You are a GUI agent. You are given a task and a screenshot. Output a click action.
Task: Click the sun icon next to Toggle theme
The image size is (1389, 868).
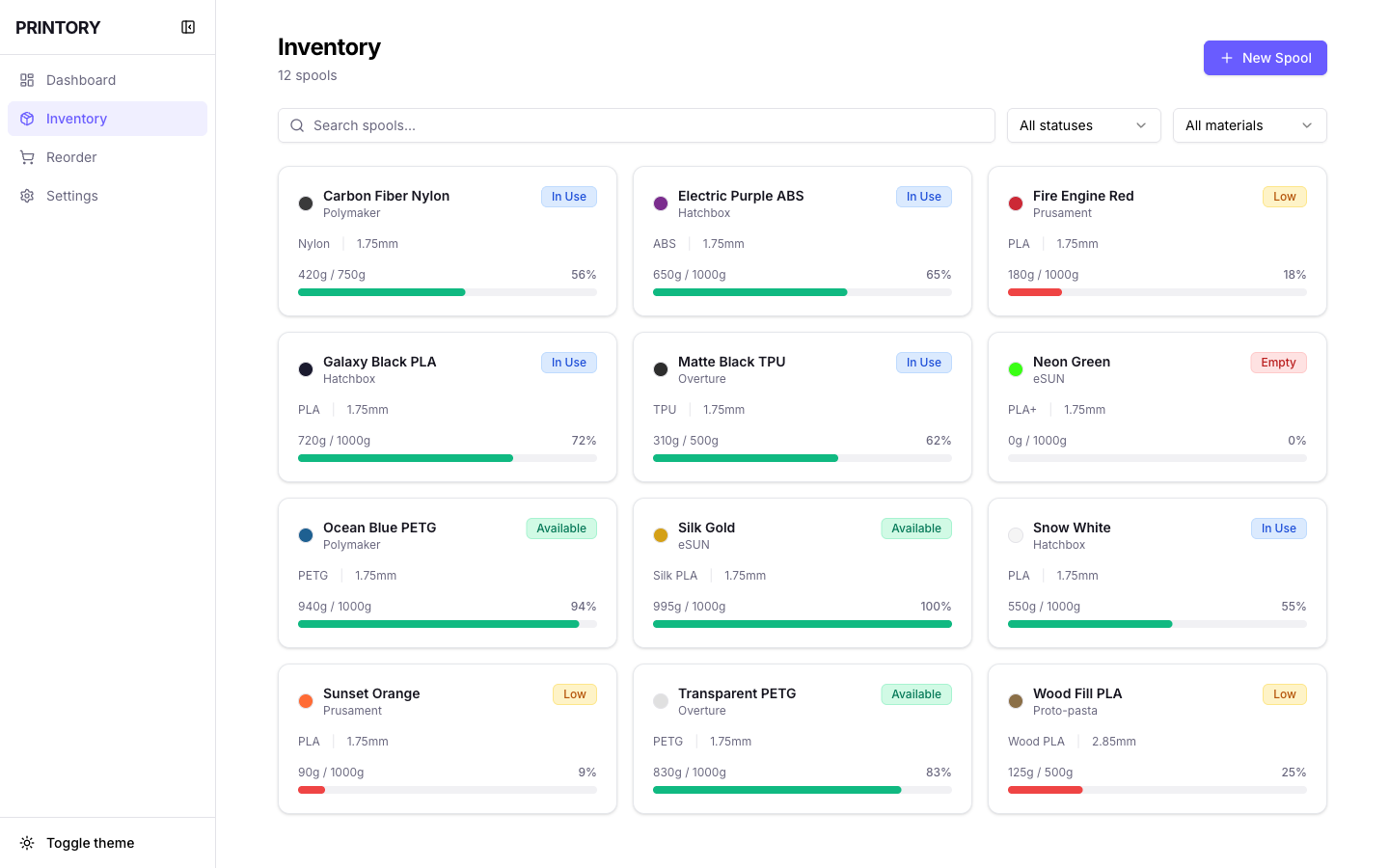click(x=27, y=843)
